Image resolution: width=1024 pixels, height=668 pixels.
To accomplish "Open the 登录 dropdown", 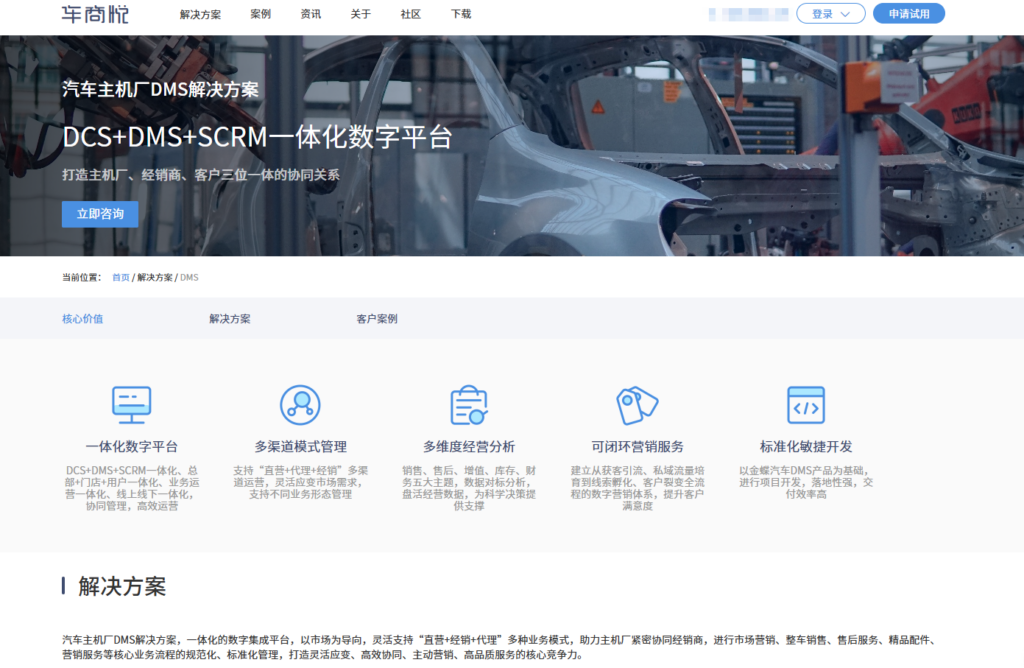I will [830, 14].
